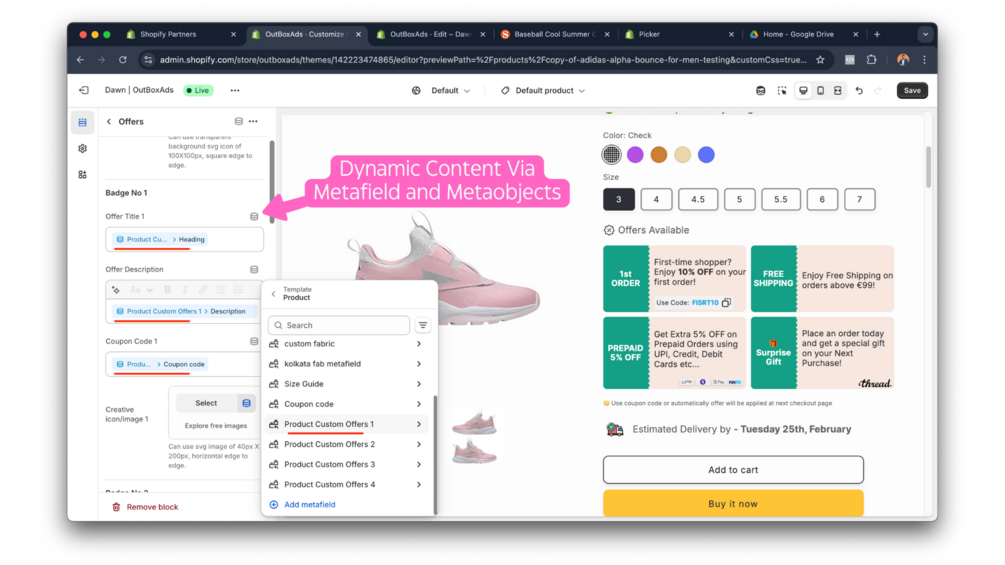Go back from Offers panel
Viewport: 1005px width, 565px height.
[109, 122]
